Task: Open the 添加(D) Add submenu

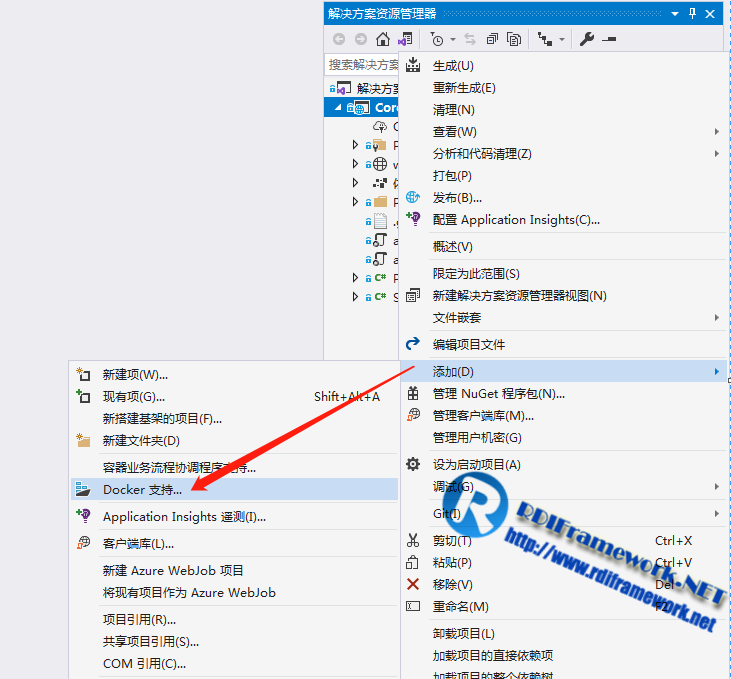Action: click(x=562, y=371)
